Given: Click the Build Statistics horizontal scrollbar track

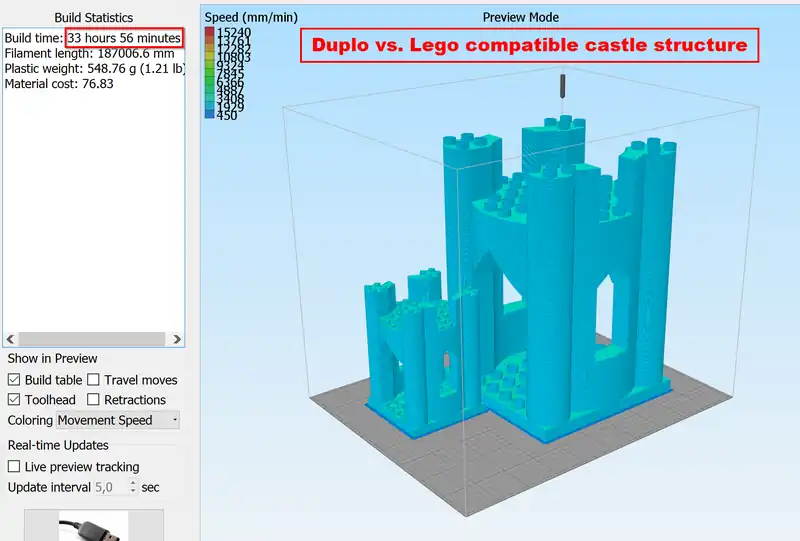Looking at the screenshot, I should point(93,339).
